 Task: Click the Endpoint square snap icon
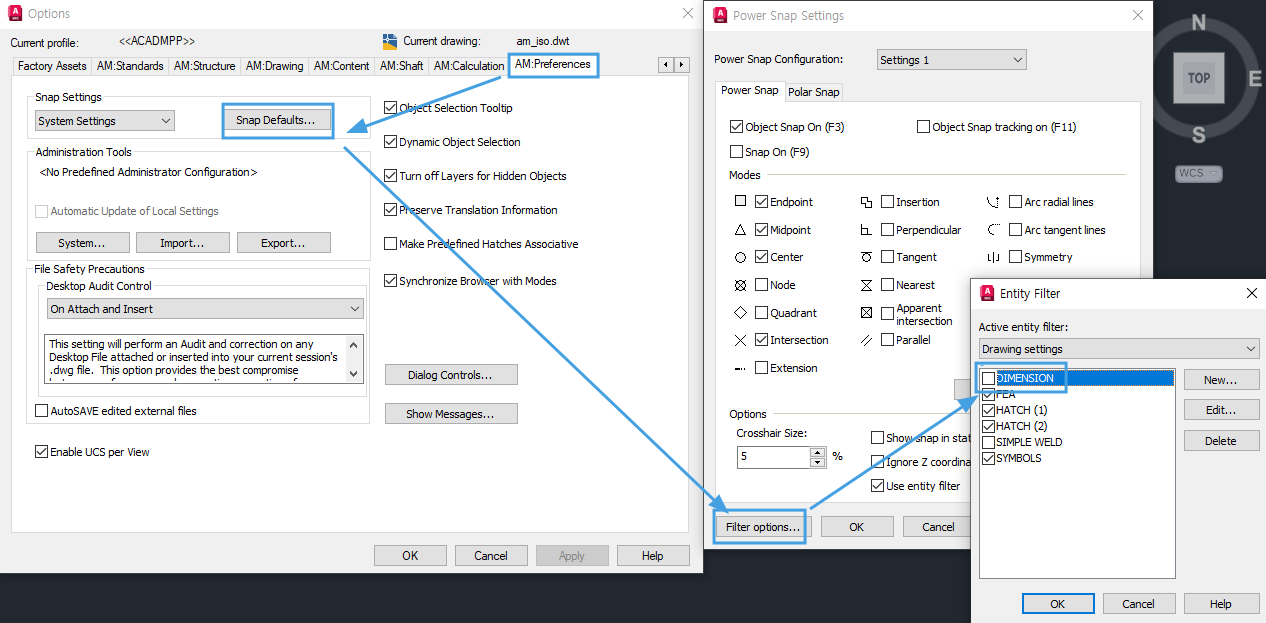coord(740,202)
